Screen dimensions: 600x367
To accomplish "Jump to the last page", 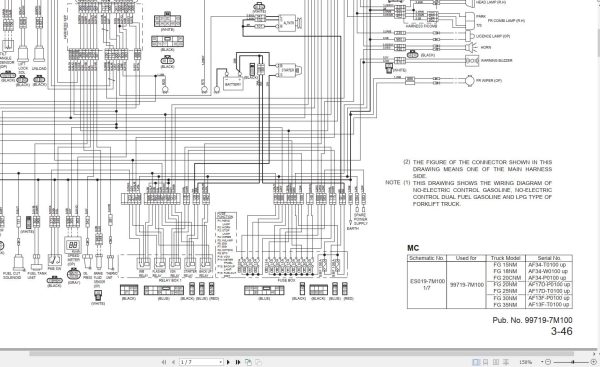I will (x=238, y=362).
